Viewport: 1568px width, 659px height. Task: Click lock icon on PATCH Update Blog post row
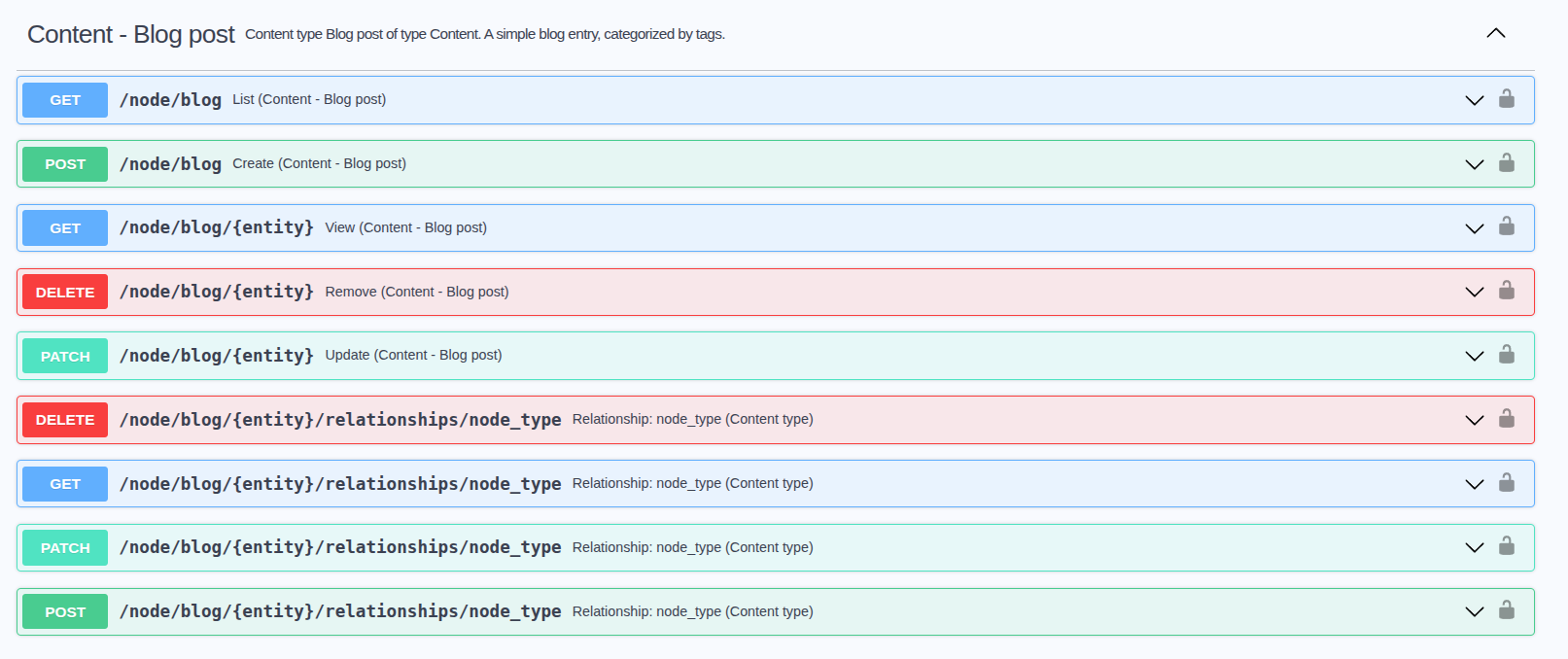pyautogui.click(x=1506, y=355)
